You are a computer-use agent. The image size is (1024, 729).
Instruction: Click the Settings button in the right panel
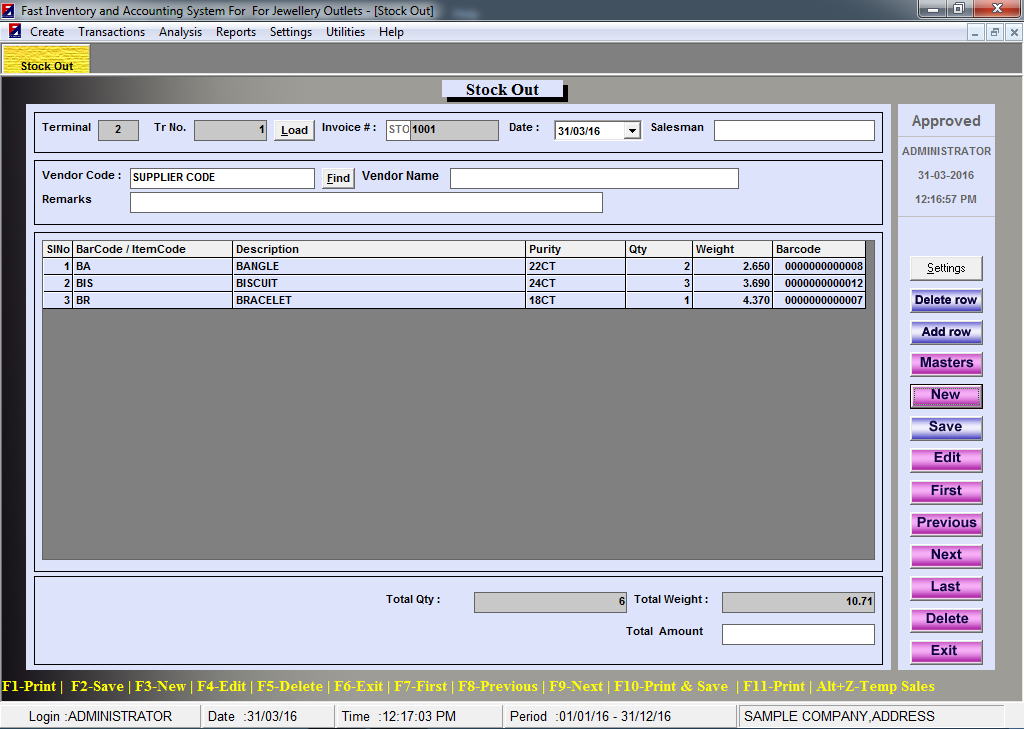pos(946,268)
